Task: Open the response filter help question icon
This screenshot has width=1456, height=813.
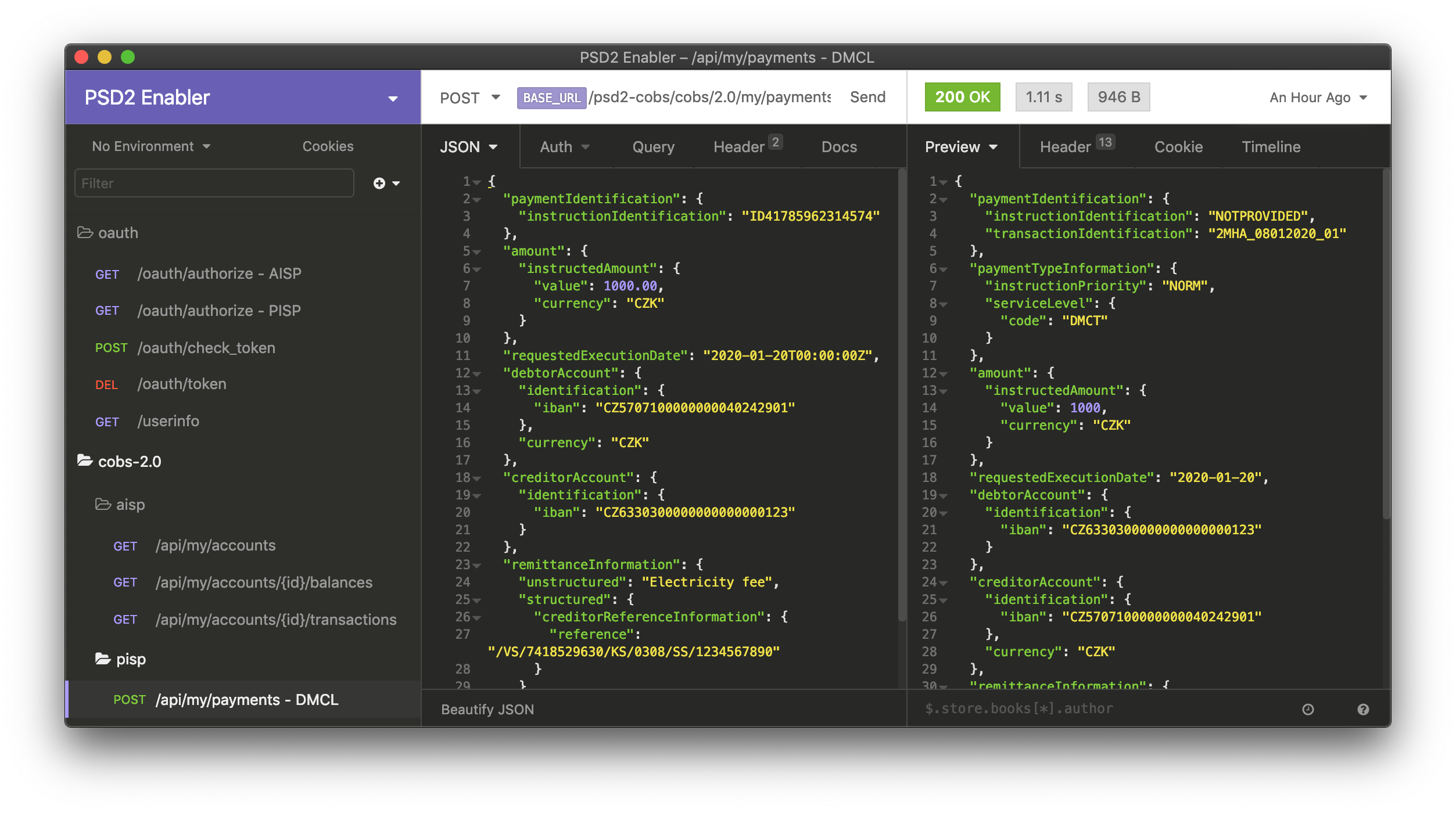Action: (x=1363, y=709)
